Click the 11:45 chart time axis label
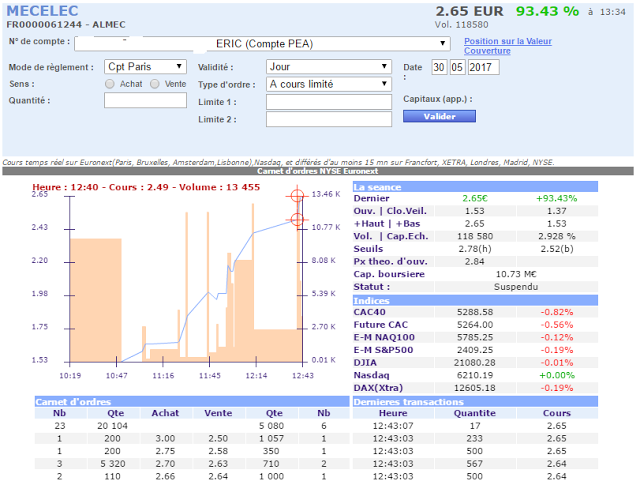640x481 pixels. click(x=209, y=376)
